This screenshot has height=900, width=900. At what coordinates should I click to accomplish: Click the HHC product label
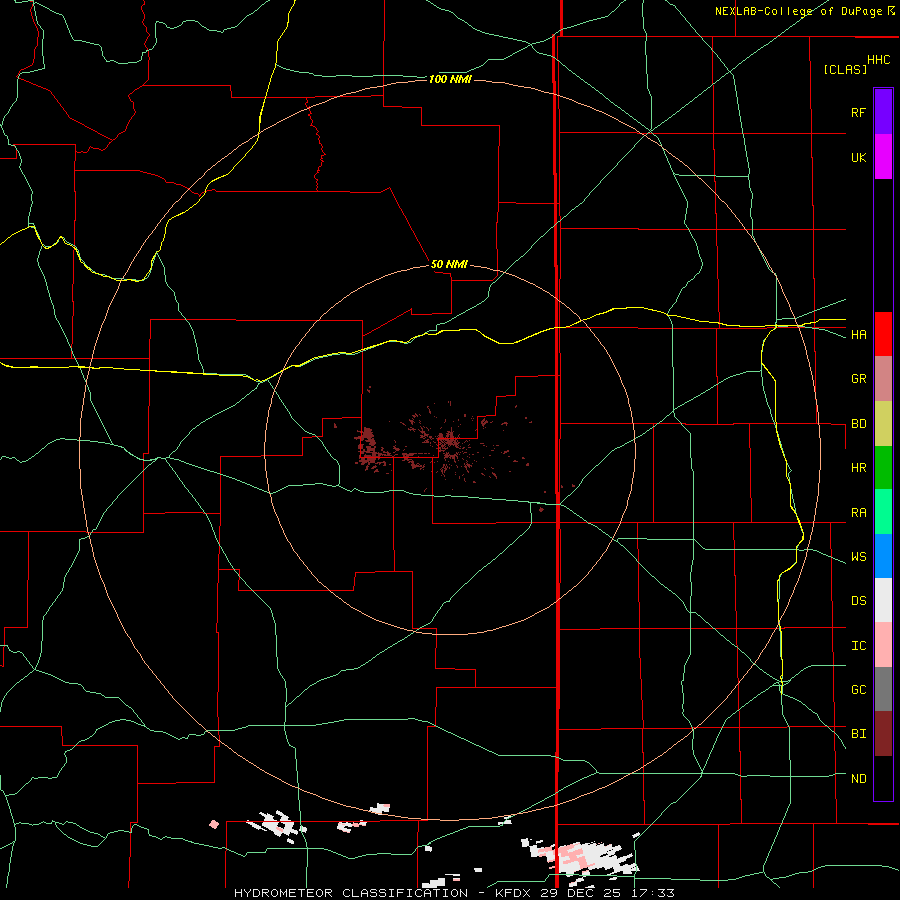point(878,60)
